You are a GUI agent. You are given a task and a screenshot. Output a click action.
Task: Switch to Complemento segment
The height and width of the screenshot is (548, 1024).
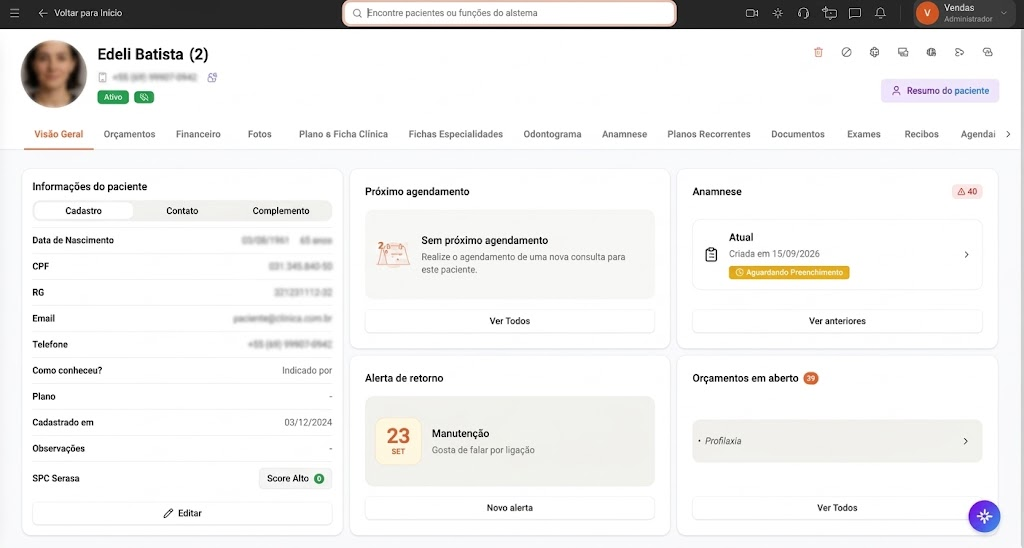click(x=281, y=211)
